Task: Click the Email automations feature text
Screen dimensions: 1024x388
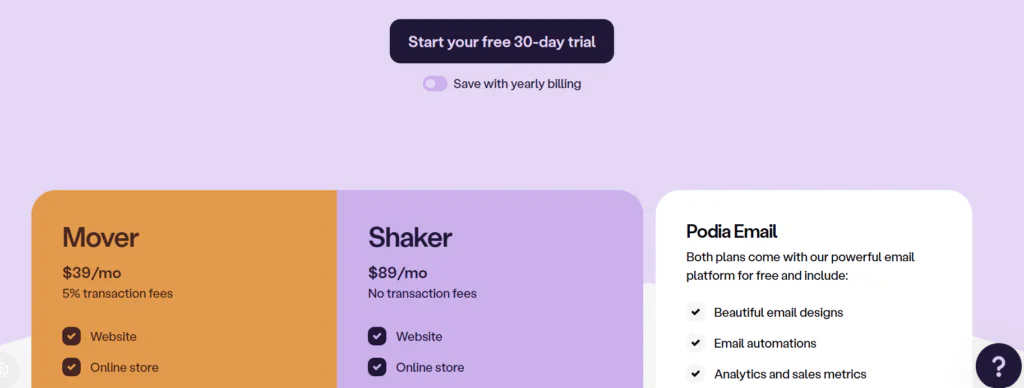Action: [x=765, y=344]
